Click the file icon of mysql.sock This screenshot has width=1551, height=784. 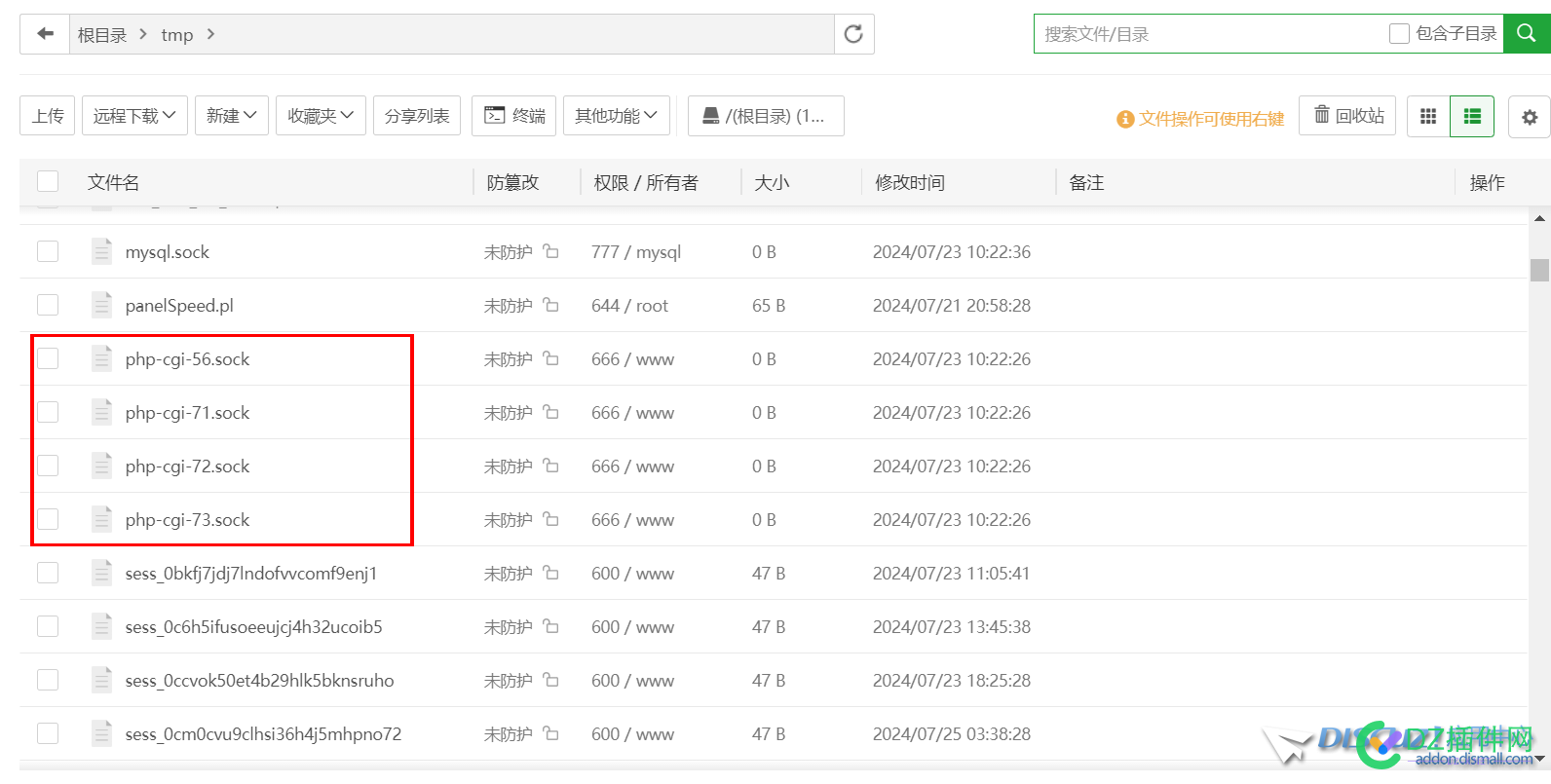click(101, 251)
